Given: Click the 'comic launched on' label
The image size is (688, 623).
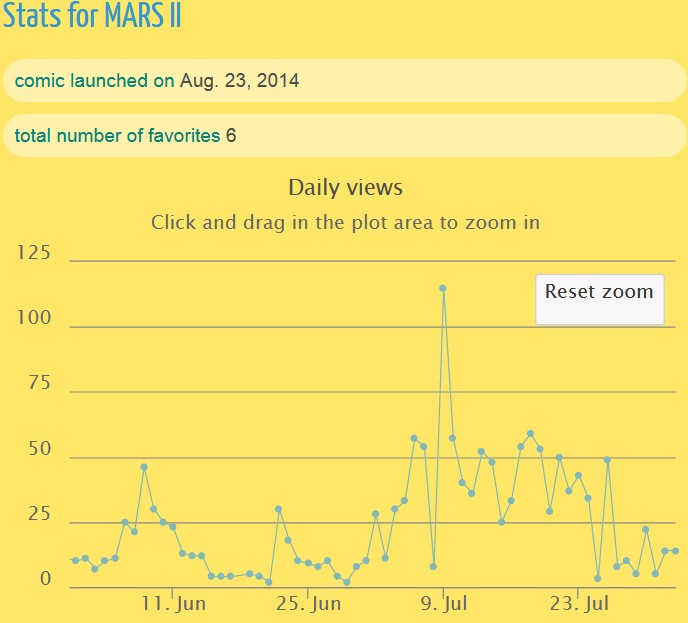Looking at the screenshot, I should [x=94, y=81].
